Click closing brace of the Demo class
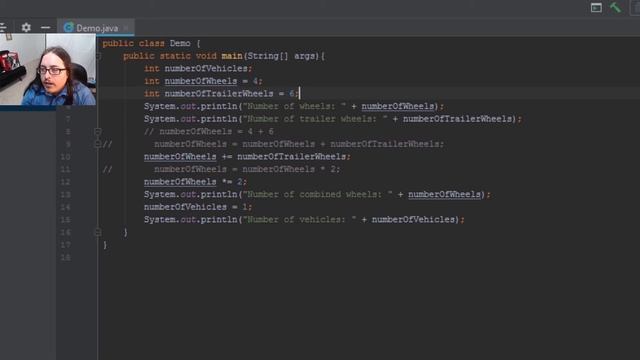Viewport: 640px width, 360px height. coord(105,245)
